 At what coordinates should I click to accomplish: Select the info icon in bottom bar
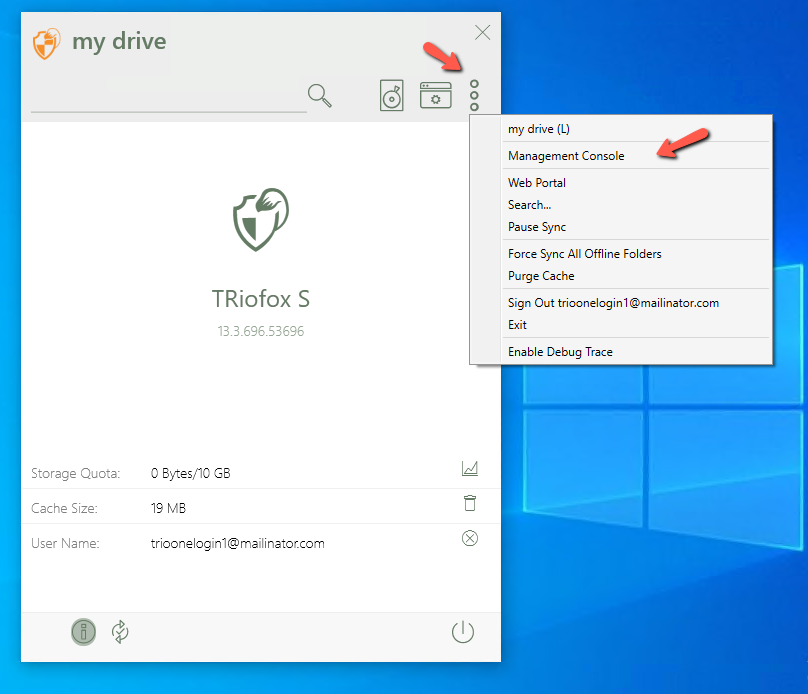coord(83,632)
